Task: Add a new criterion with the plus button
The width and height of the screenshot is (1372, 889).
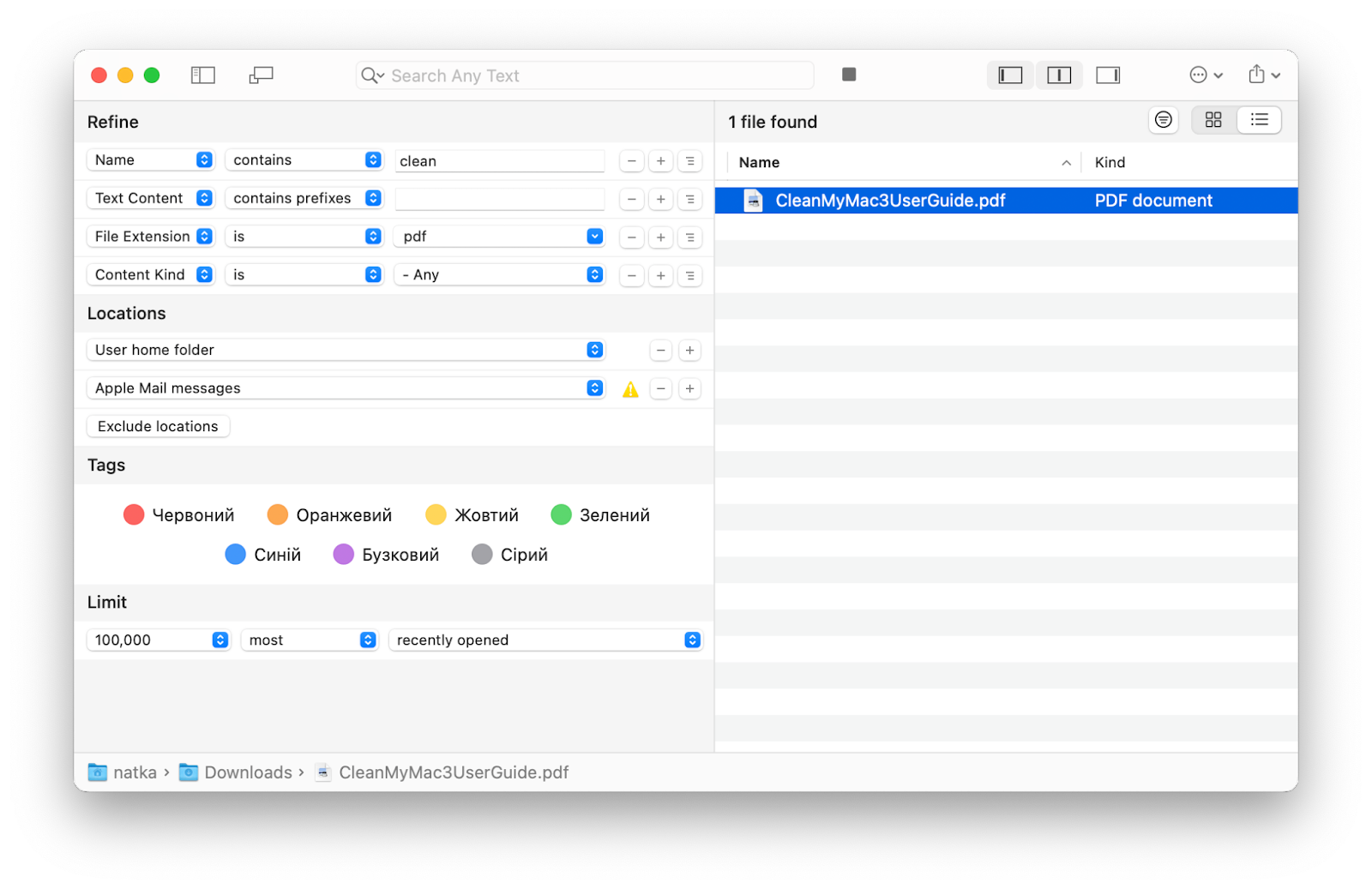Action: [x=660, y=160]
